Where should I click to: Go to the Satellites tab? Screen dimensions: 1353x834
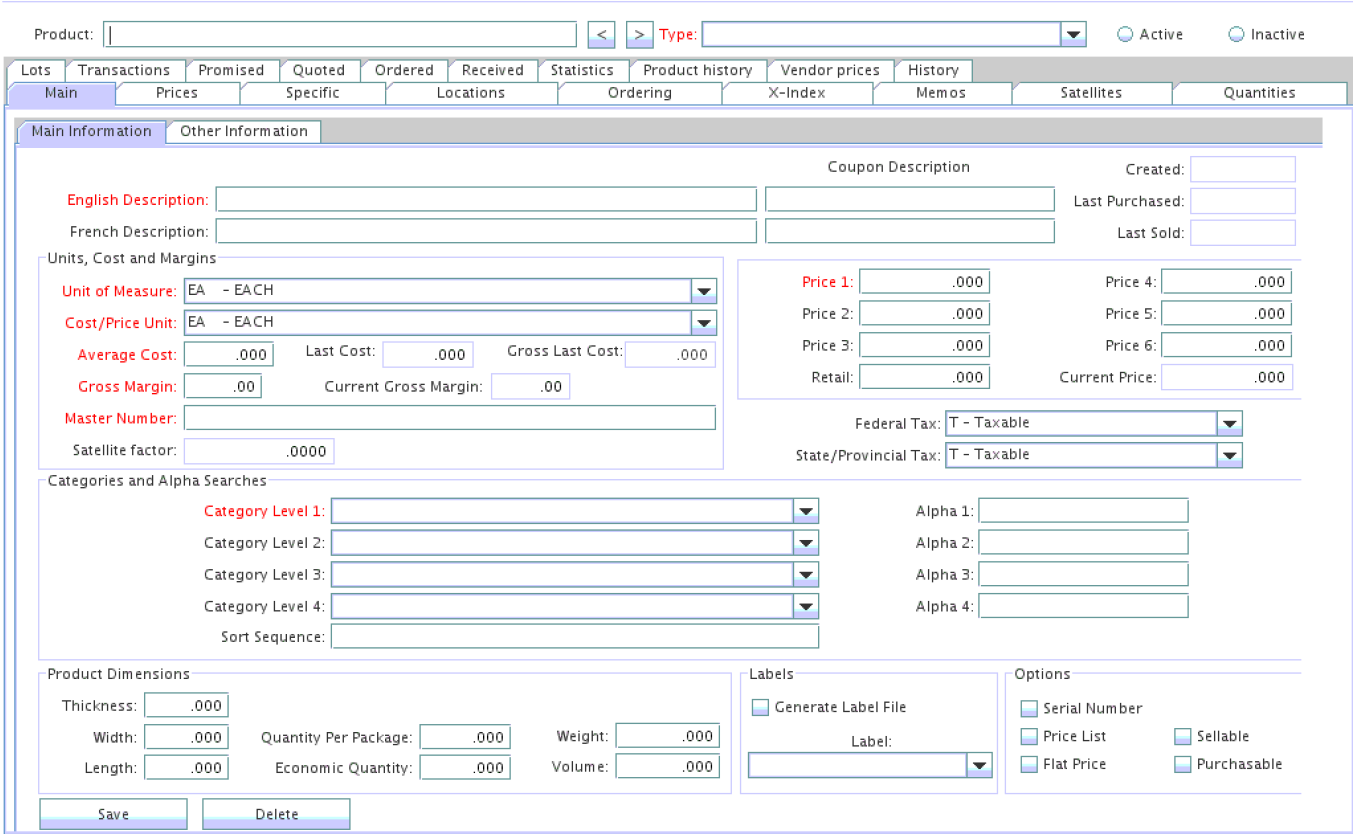click(x=1090, y=93)
